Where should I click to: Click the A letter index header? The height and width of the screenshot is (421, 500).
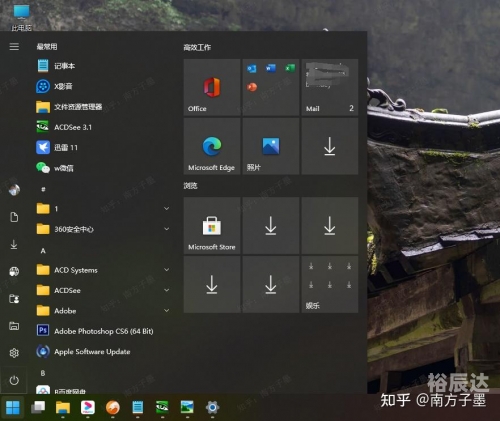pyautogui.click(x=43, y=250)
